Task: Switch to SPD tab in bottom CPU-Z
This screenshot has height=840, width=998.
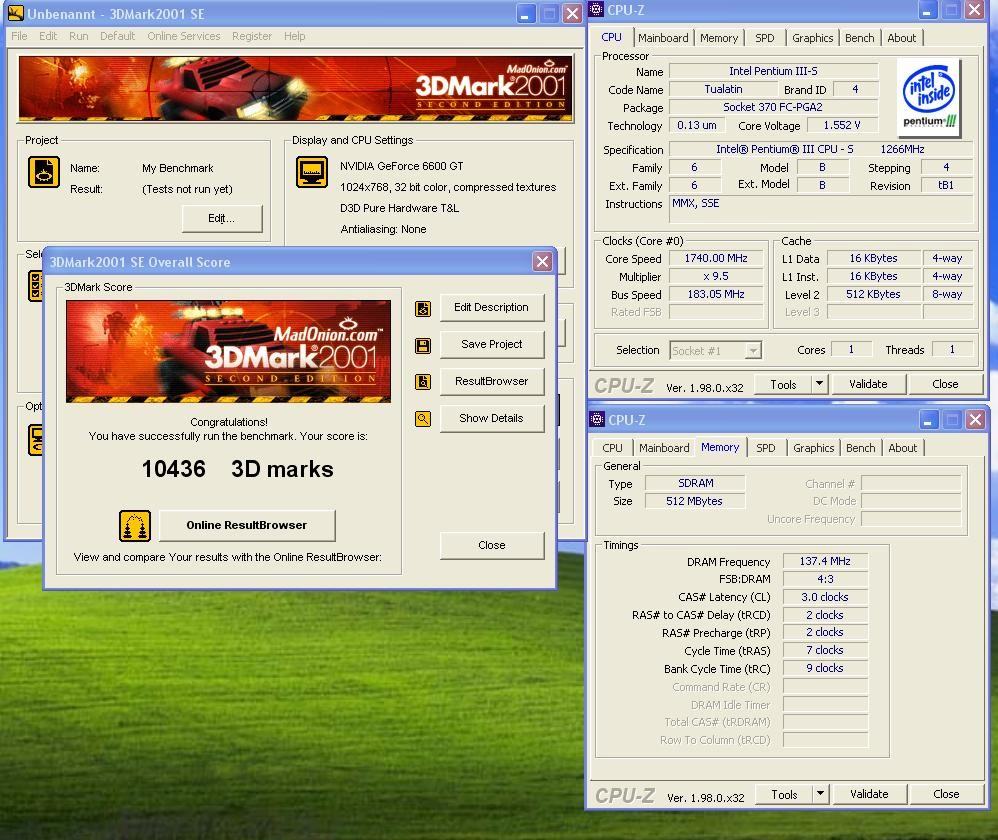Action: click(x=766, y=448)
